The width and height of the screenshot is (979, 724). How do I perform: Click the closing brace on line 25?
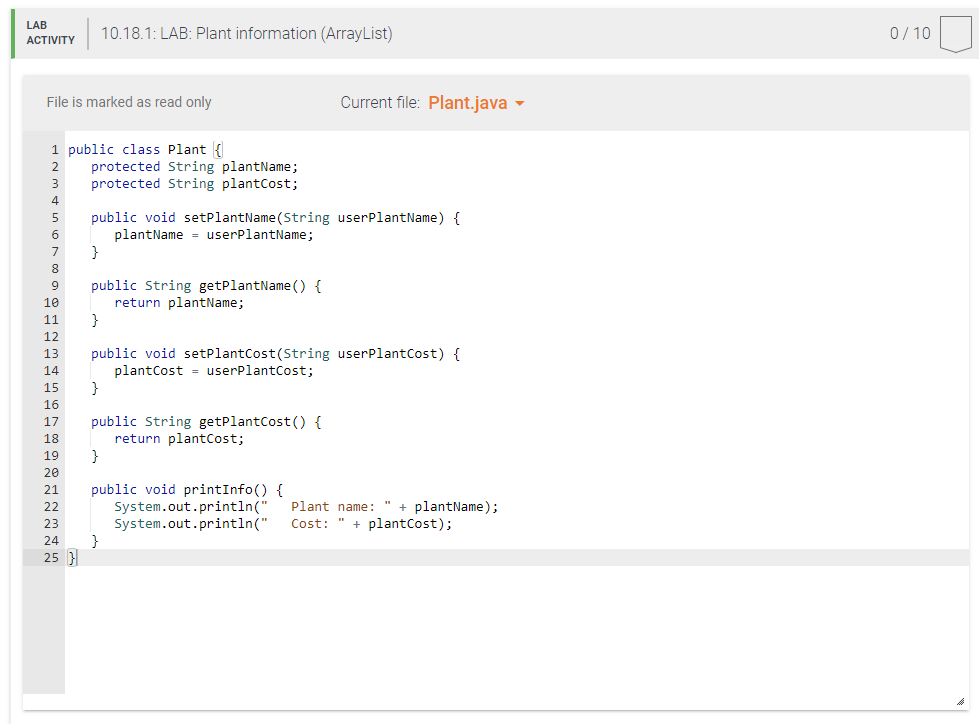pos(70,557)
